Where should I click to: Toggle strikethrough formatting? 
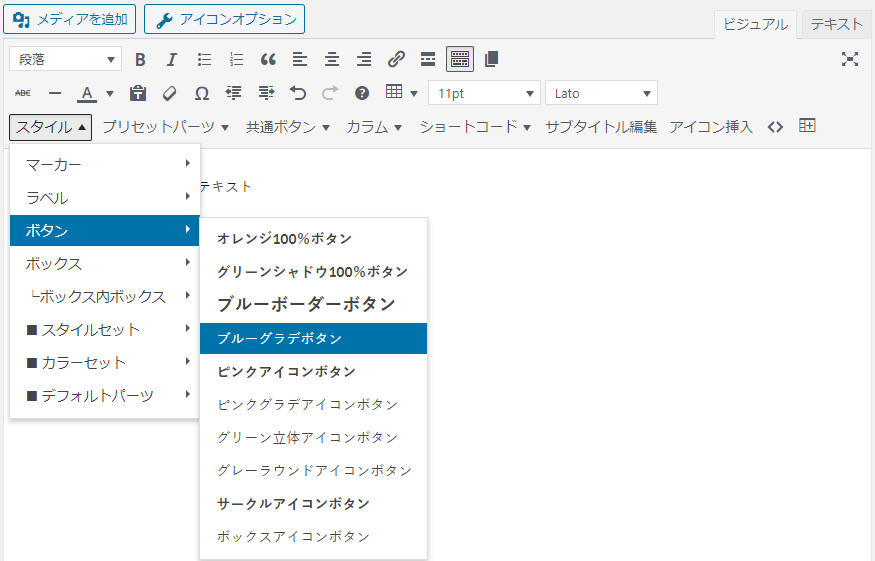click(23, 93)
